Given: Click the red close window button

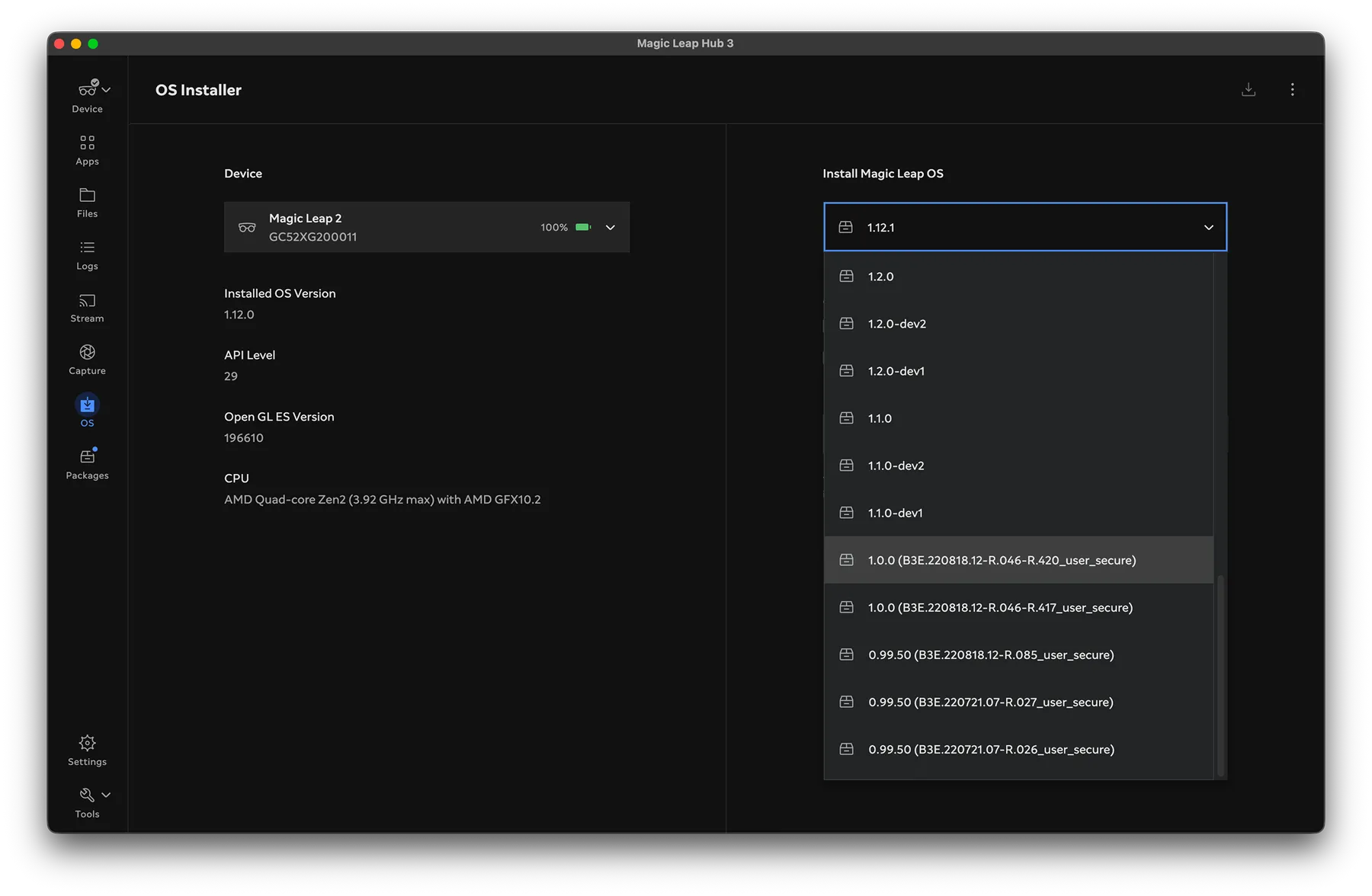Looking at the screenshot, I should (x=59, y=43).
